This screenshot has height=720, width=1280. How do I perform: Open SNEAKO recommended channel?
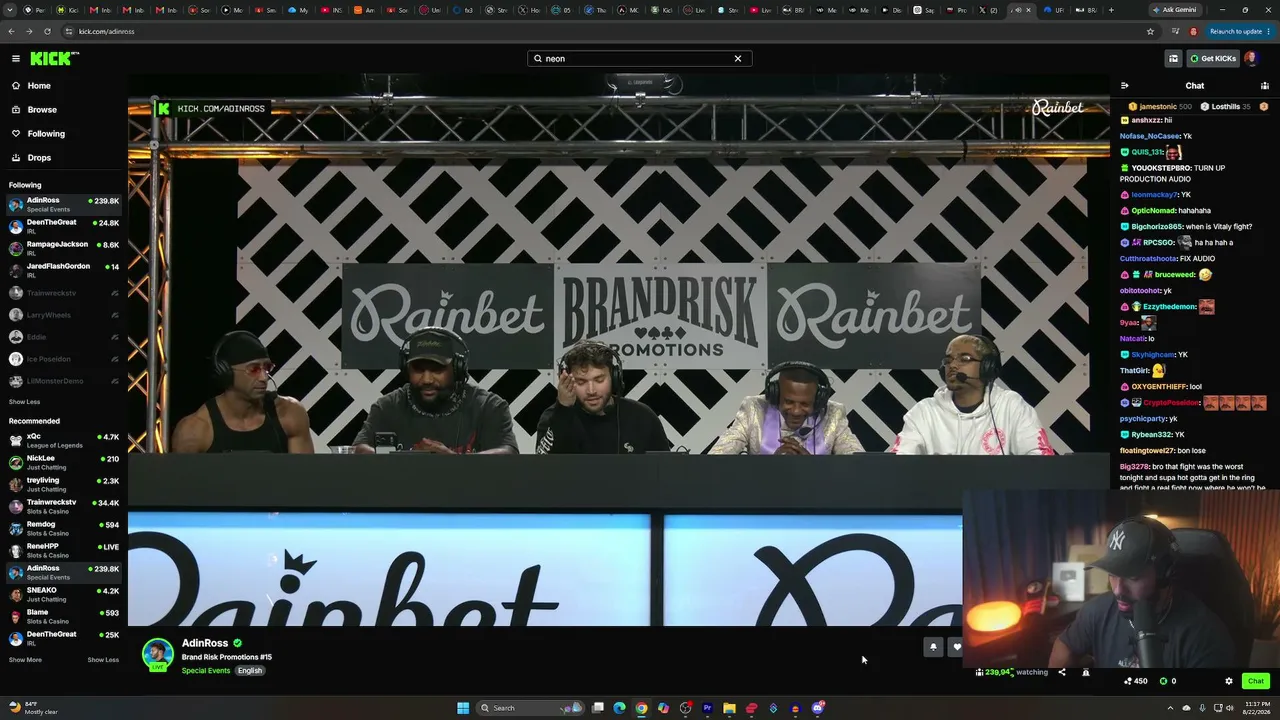tap(63, 595)
